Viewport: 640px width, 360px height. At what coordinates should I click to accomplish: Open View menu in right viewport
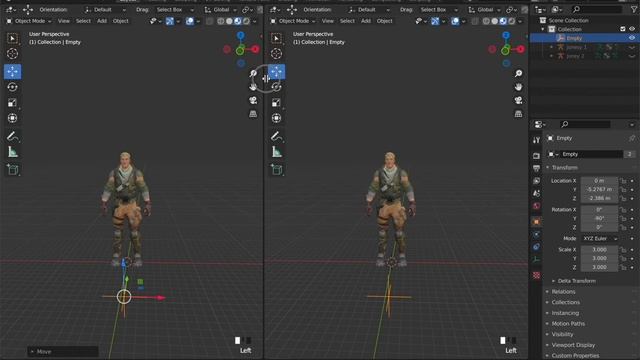tap(327, 21)
